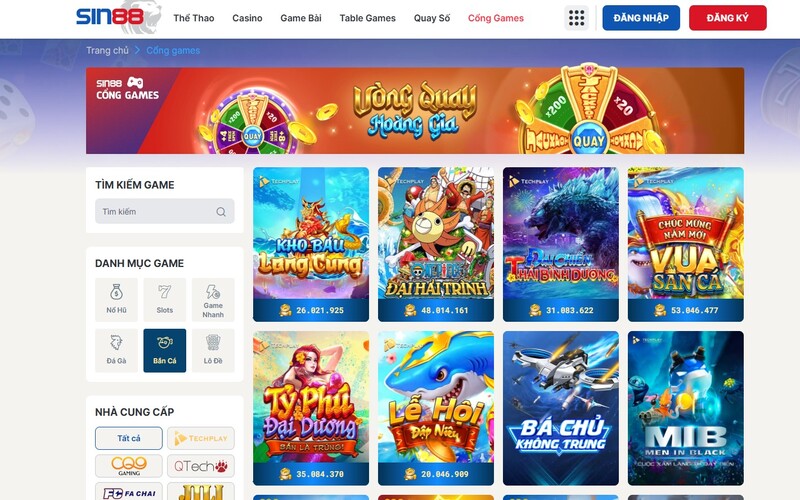Open the Casino menu item
The image size is (800, 500).
click(247, 18)
